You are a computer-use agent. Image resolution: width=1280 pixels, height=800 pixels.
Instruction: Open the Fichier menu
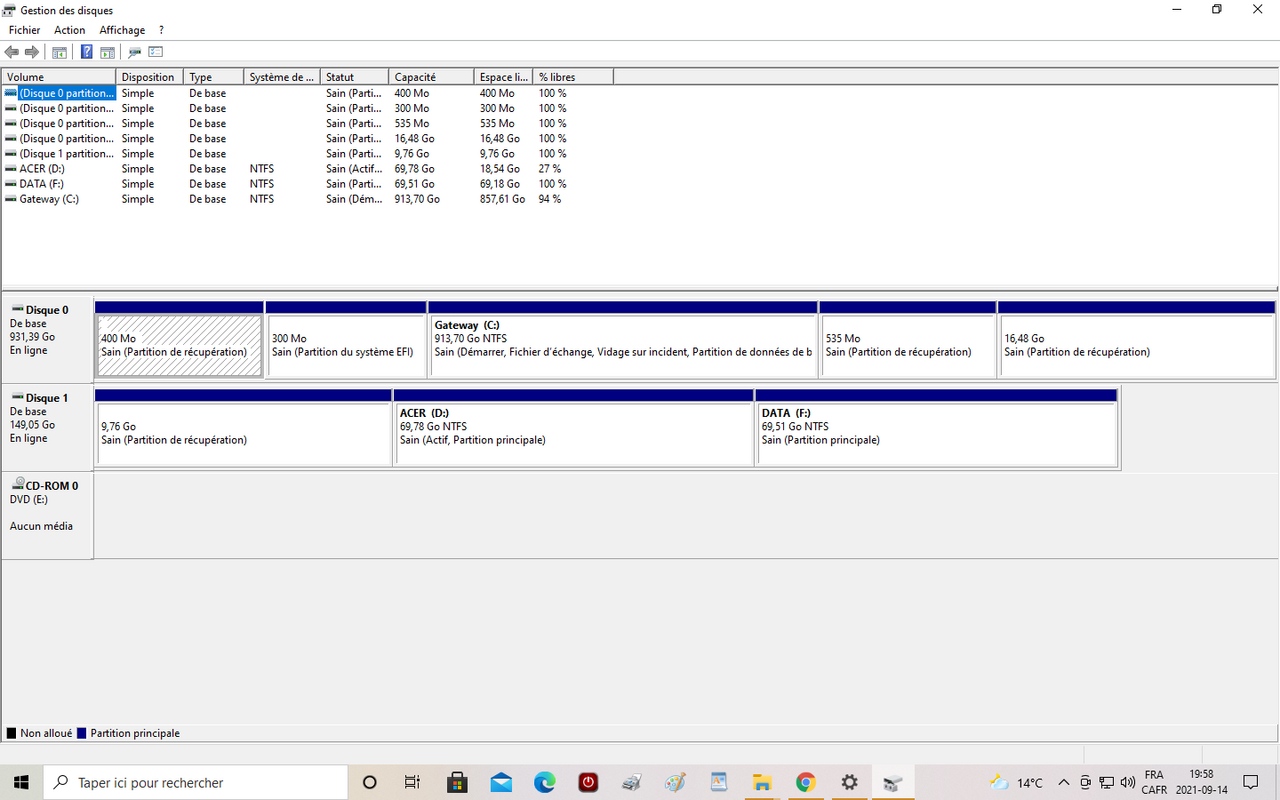25,30
